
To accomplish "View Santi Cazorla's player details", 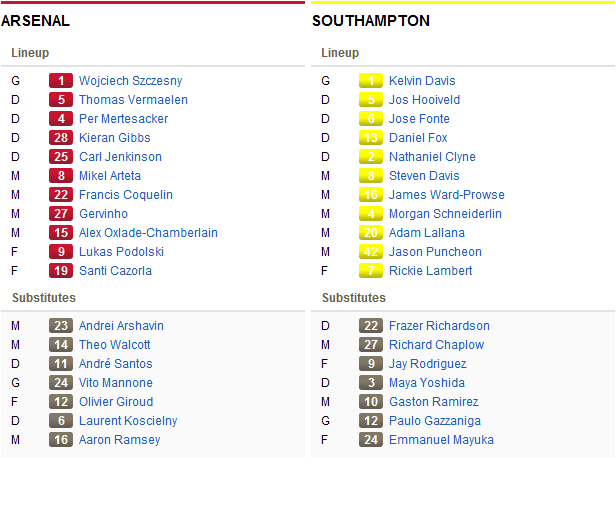I will pyautogui.click(x=116, y=271).
